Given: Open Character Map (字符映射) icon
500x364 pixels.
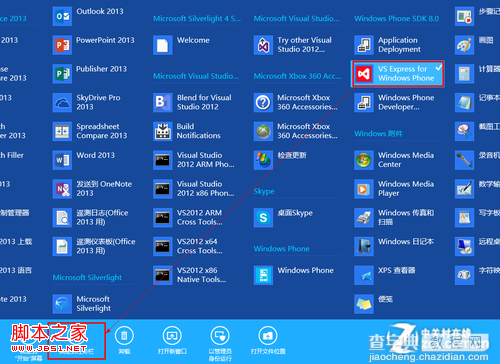Looking at the screenshot, I should [464, 275].
